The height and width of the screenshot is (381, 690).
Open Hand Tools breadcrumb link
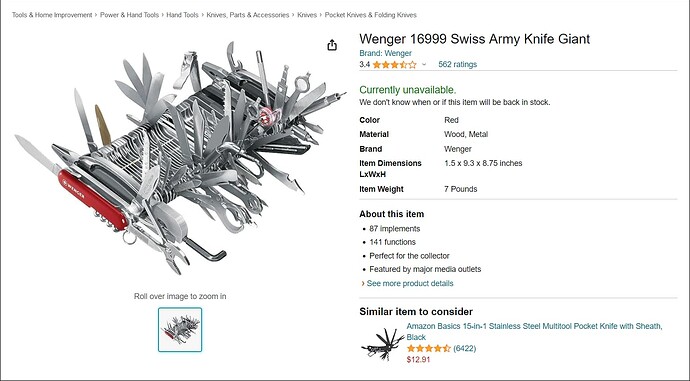(182, 15)
